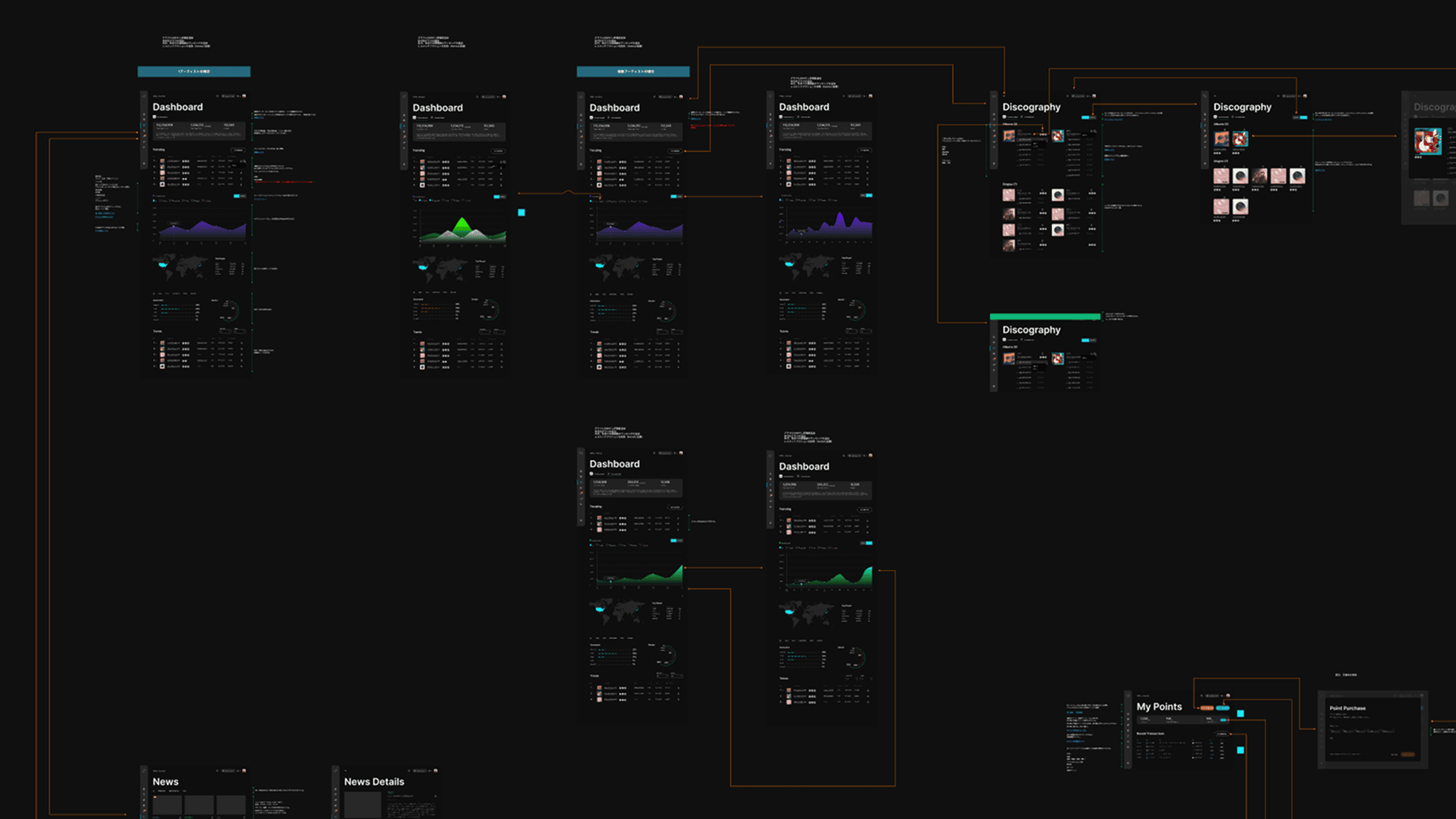Click the orange button in My Points header
The image size is (1456, 819).
pyautogui.click(x=1206, y=707)
